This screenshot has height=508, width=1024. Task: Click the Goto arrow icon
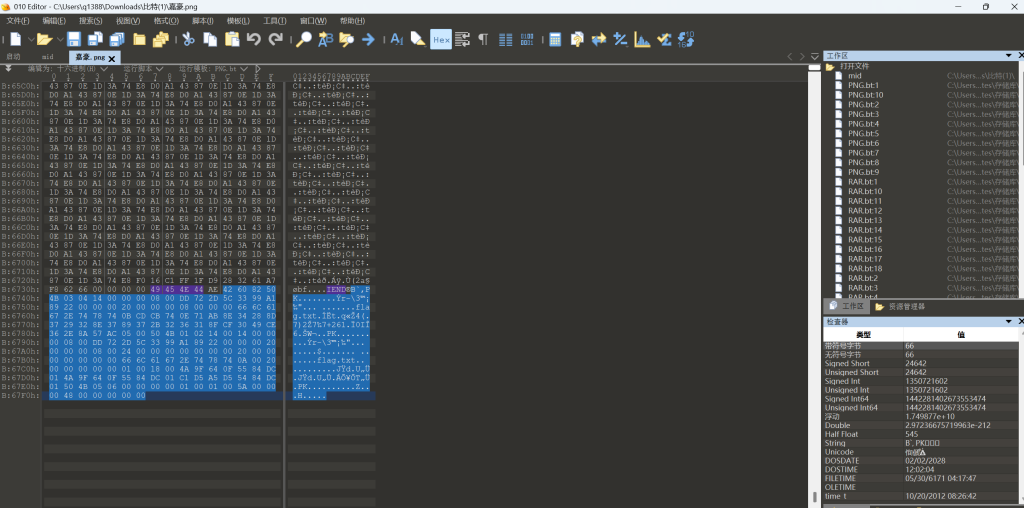pyautogui.click(x=368, y=39)
